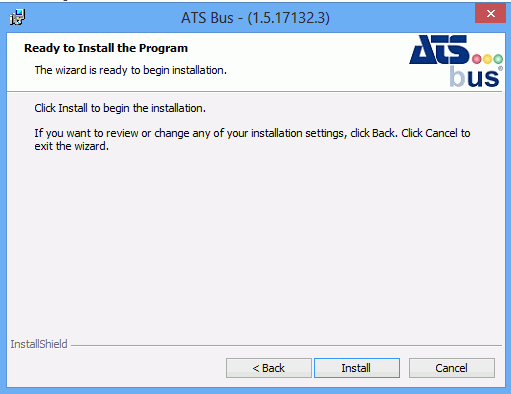This screenshot has height=394, width=511.
Task: Cancel the ATS Bus setup wizard
Action: click(452, 368)
